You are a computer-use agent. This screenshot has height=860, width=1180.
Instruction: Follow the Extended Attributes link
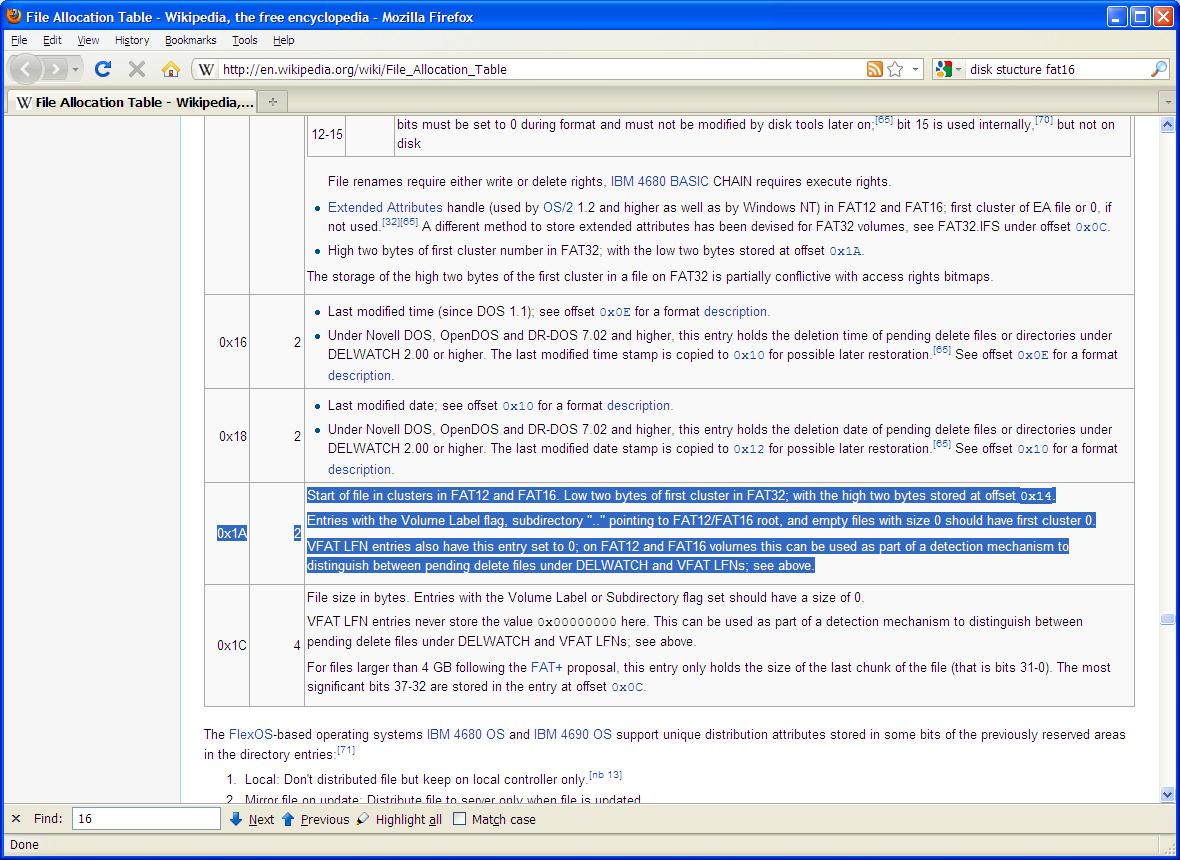pyautogui.click(x=385, y=208)
